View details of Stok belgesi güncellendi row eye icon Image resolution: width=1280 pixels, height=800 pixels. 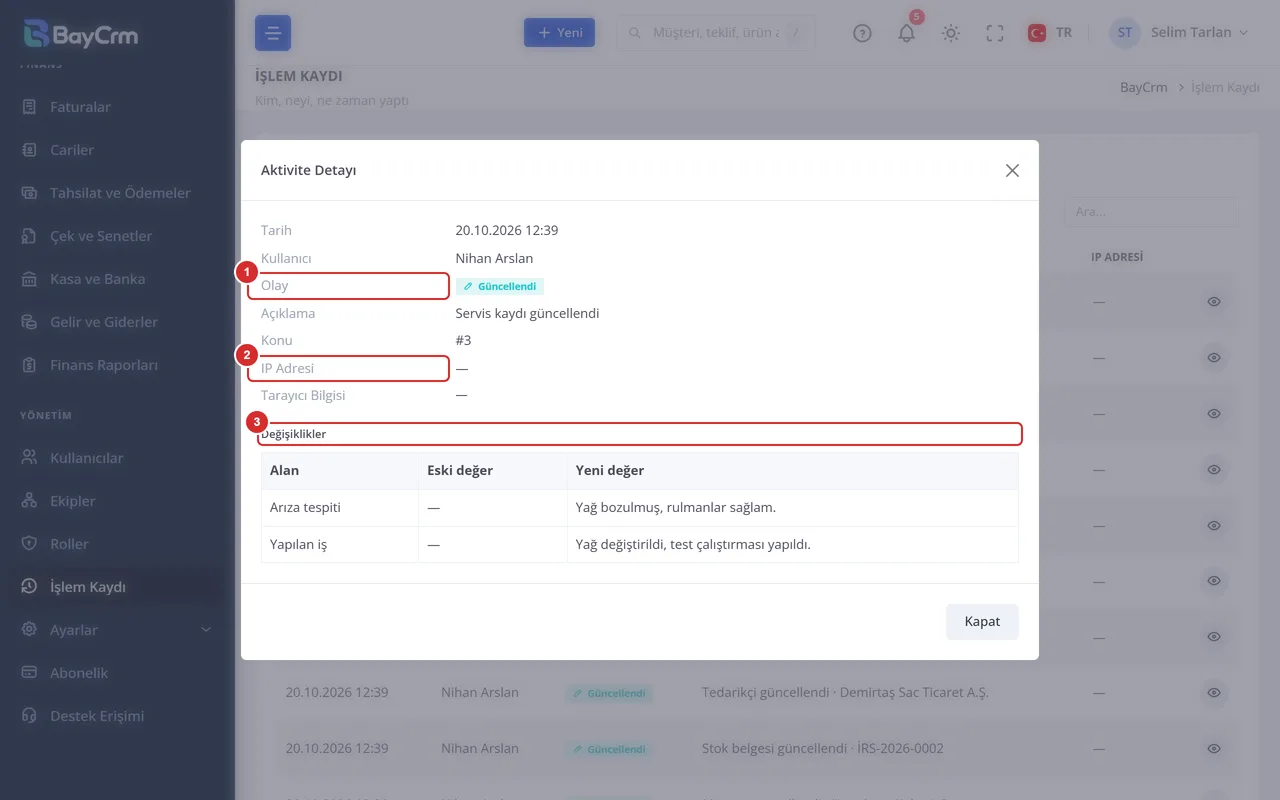(1214, 748)
